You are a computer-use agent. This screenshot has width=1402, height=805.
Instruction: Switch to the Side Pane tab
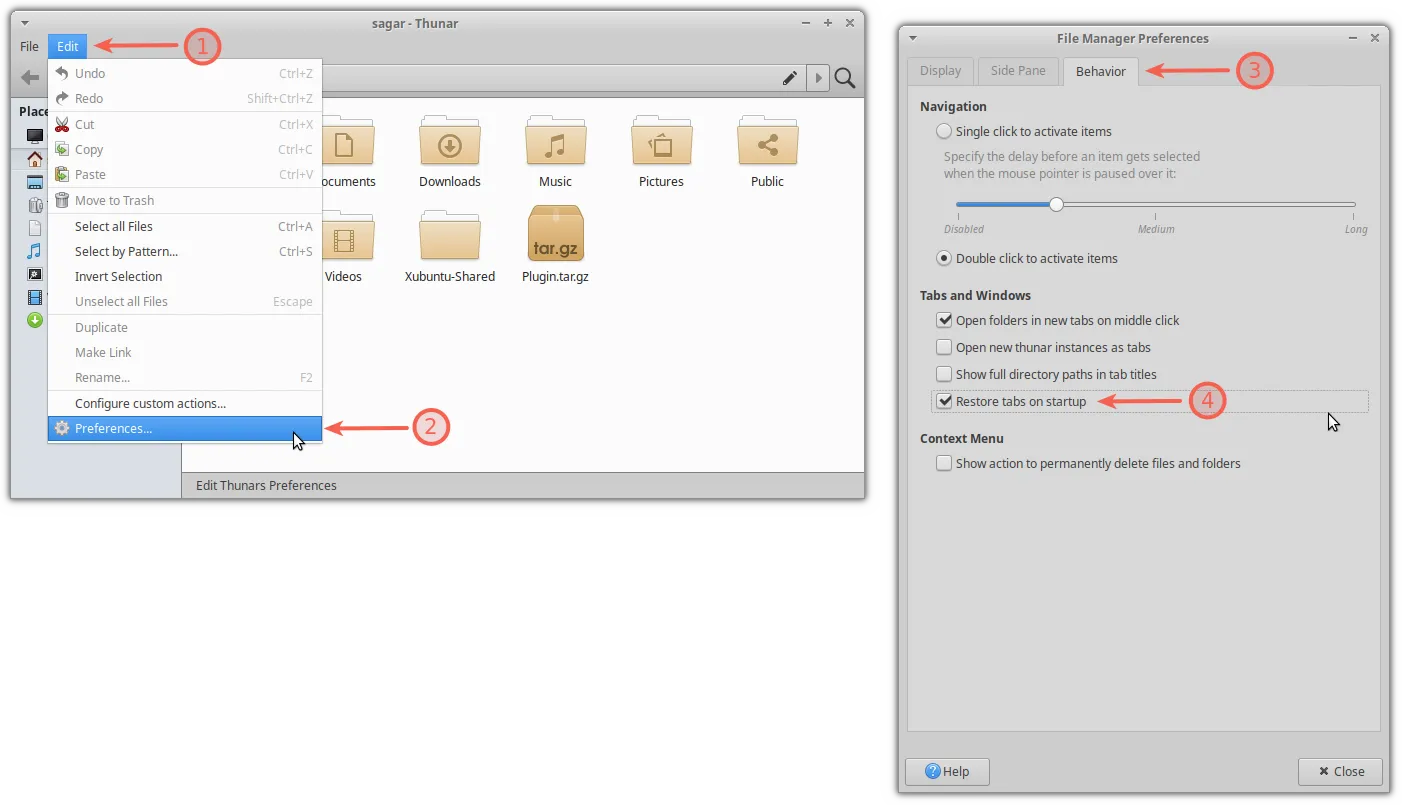(1017, 71)
